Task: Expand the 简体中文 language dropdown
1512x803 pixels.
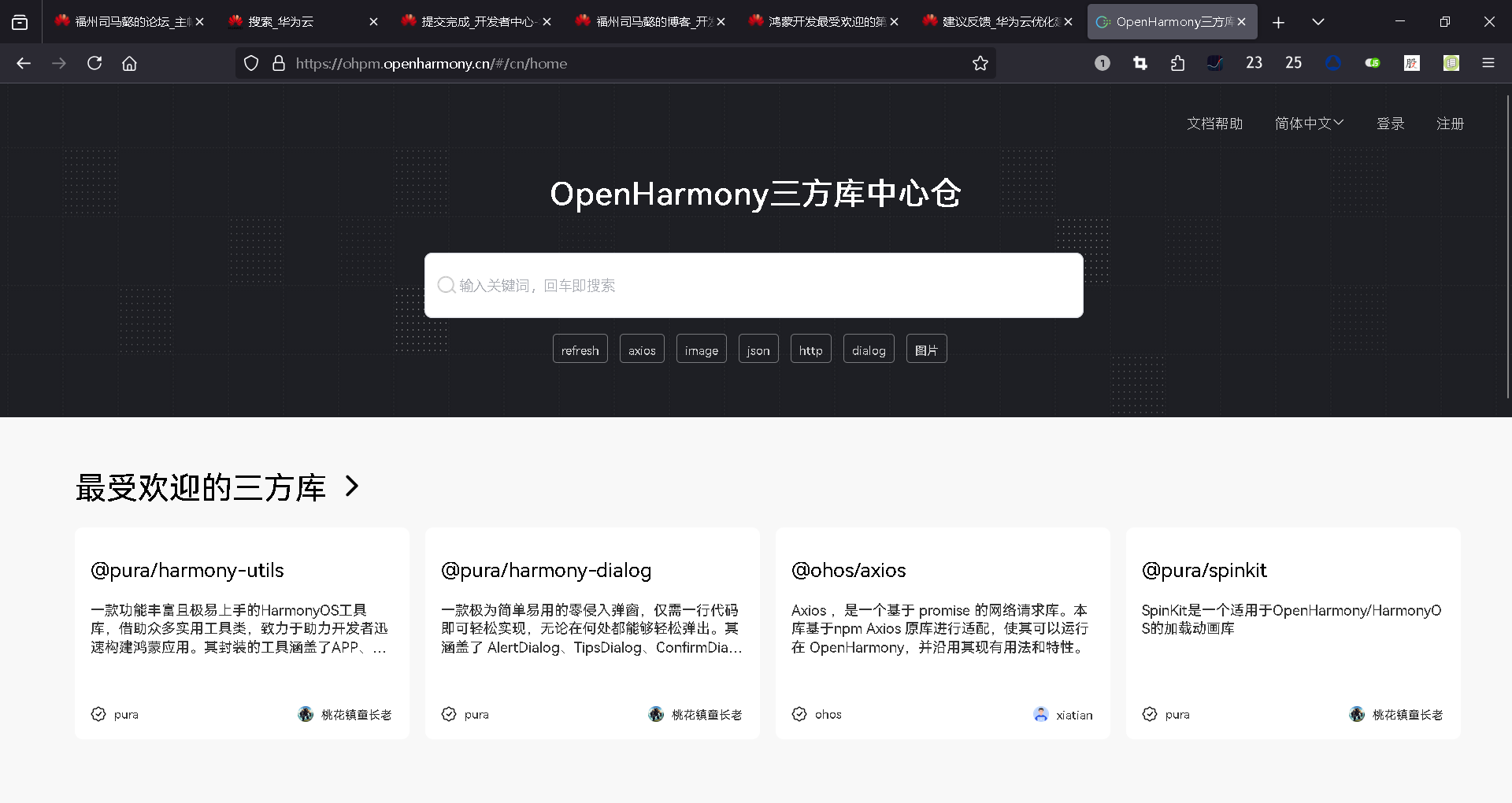Action: pos(1309,124)
